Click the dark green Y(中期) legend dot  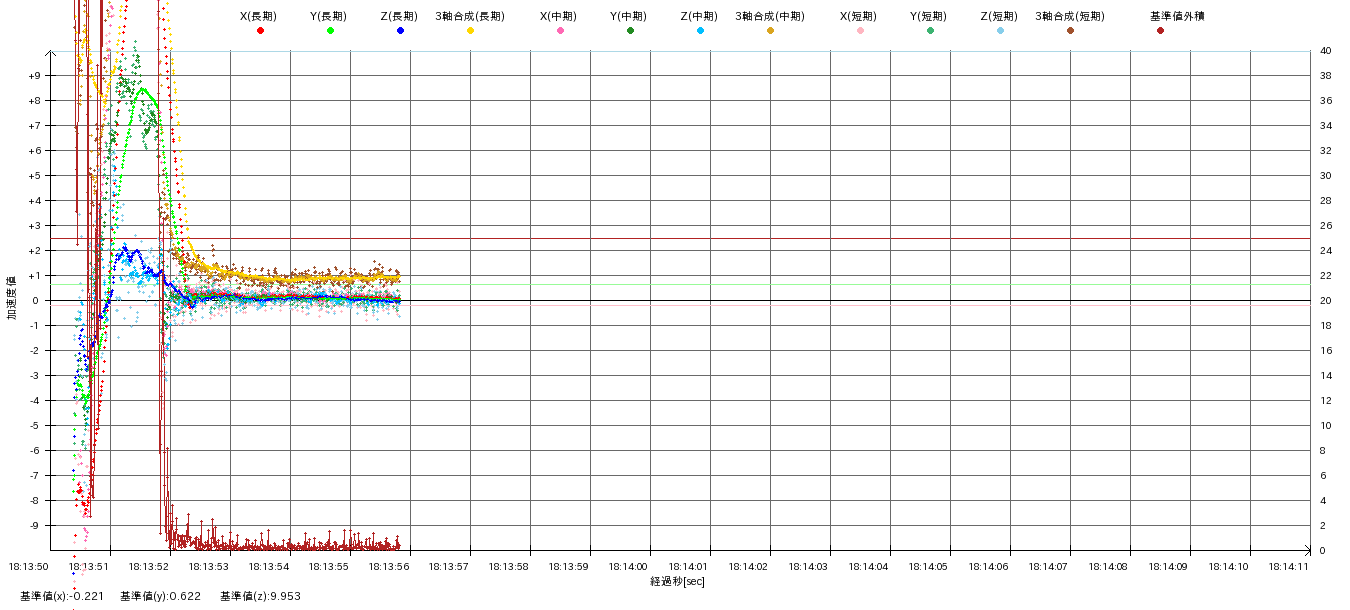point(630,31)
